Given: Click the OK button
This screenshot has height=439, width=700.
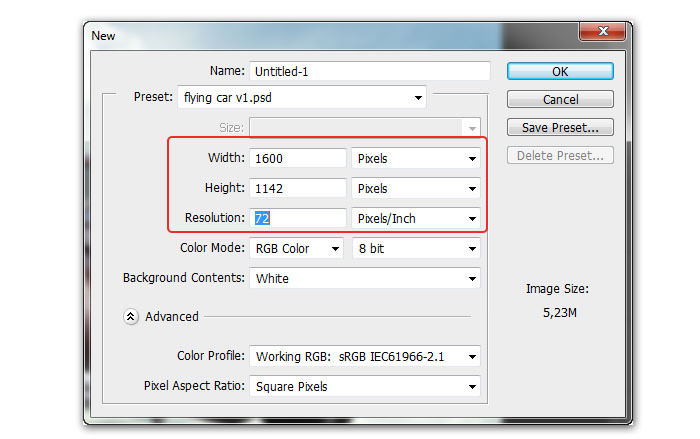Looking at the screenshot, I should [560, 71].
